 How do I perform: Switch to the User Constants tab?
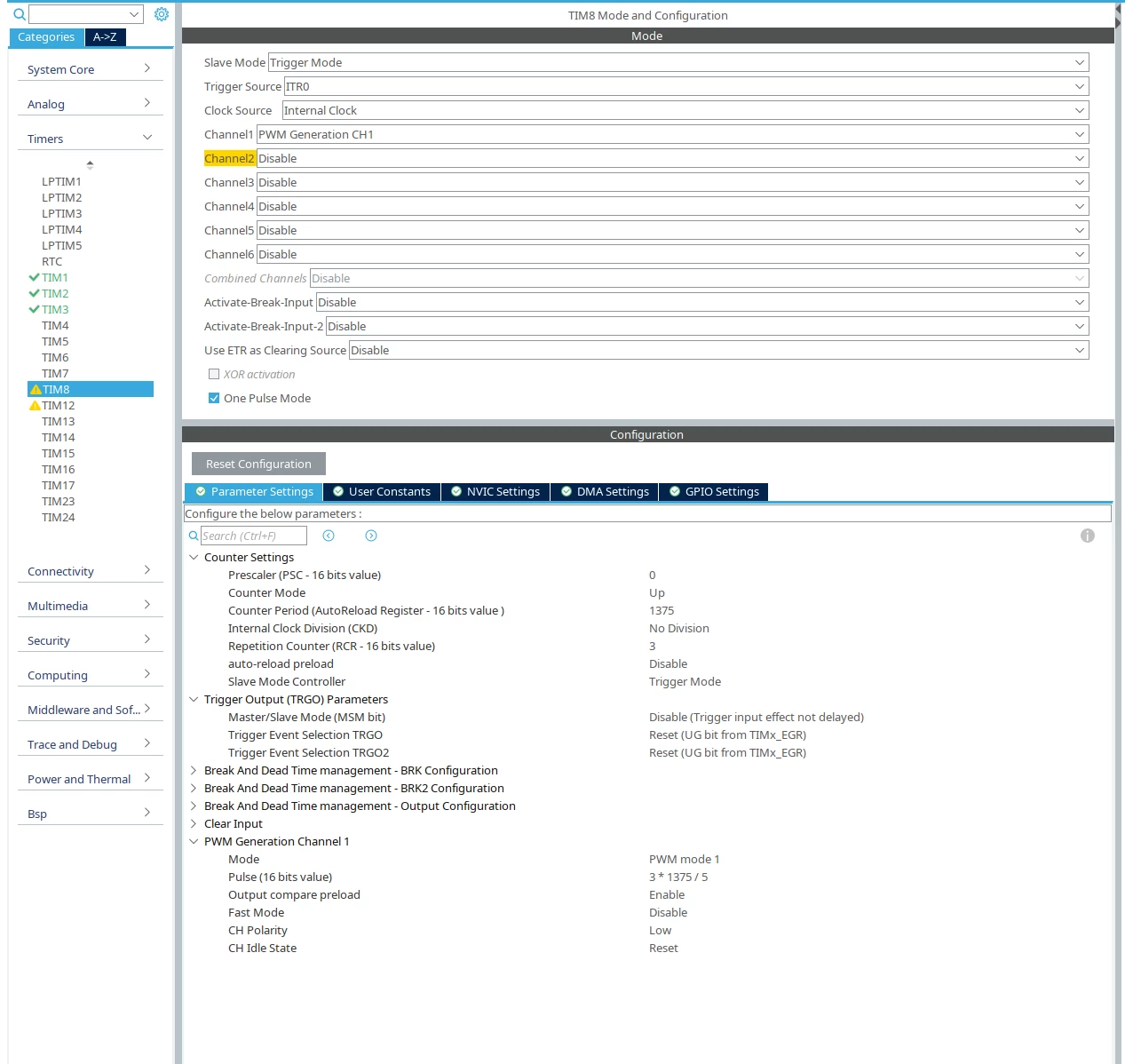(382, 491)
